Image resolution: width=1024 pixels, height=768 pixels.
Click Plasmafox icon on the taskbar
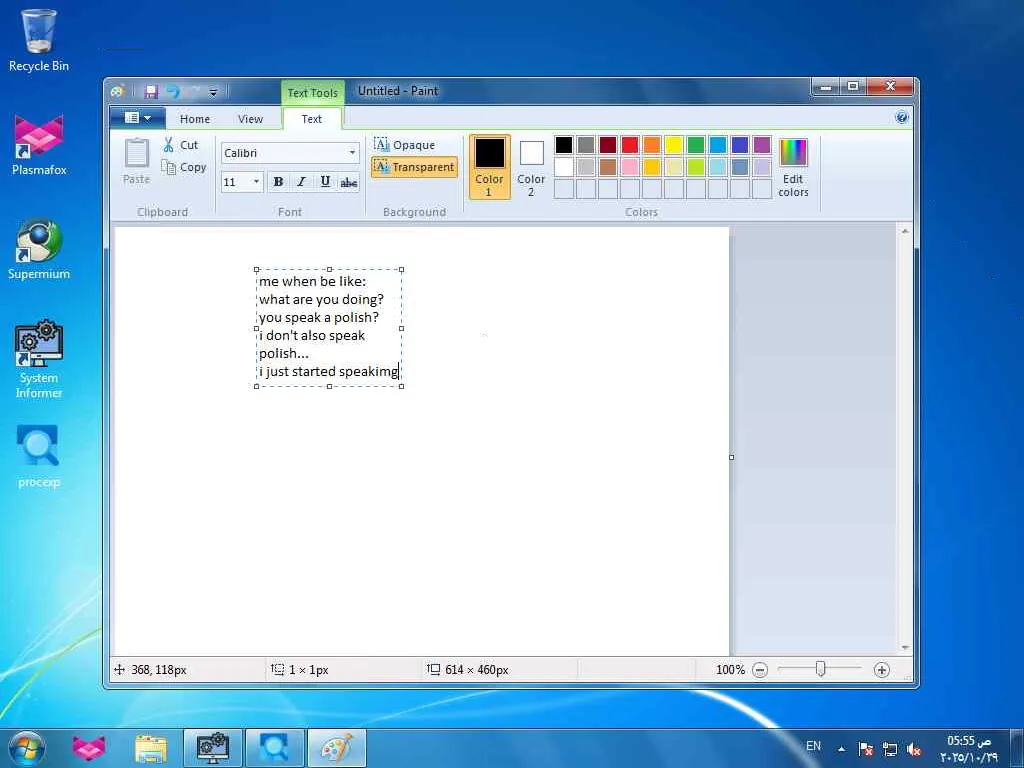tap(89, 748)
